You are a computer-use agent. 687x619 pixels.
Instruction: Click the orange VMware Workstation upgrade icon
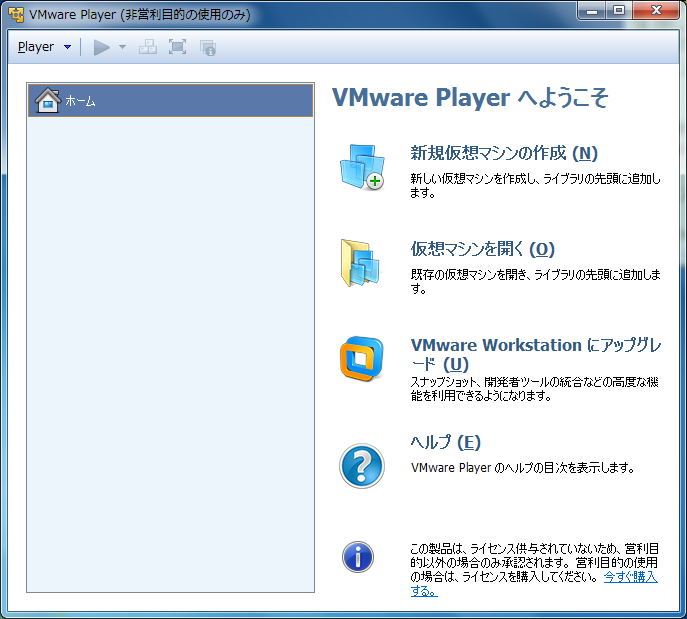point(360,358)
